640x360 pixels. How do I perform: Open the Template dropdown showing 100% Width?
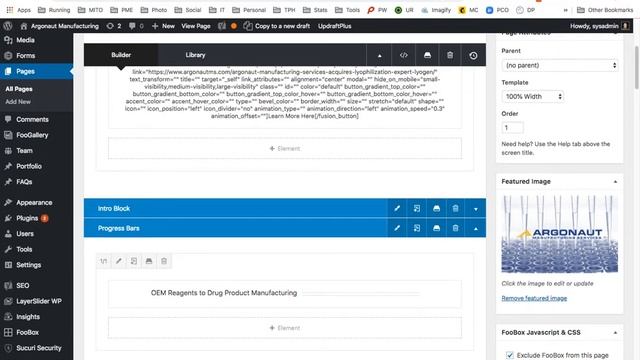(532, 96)
